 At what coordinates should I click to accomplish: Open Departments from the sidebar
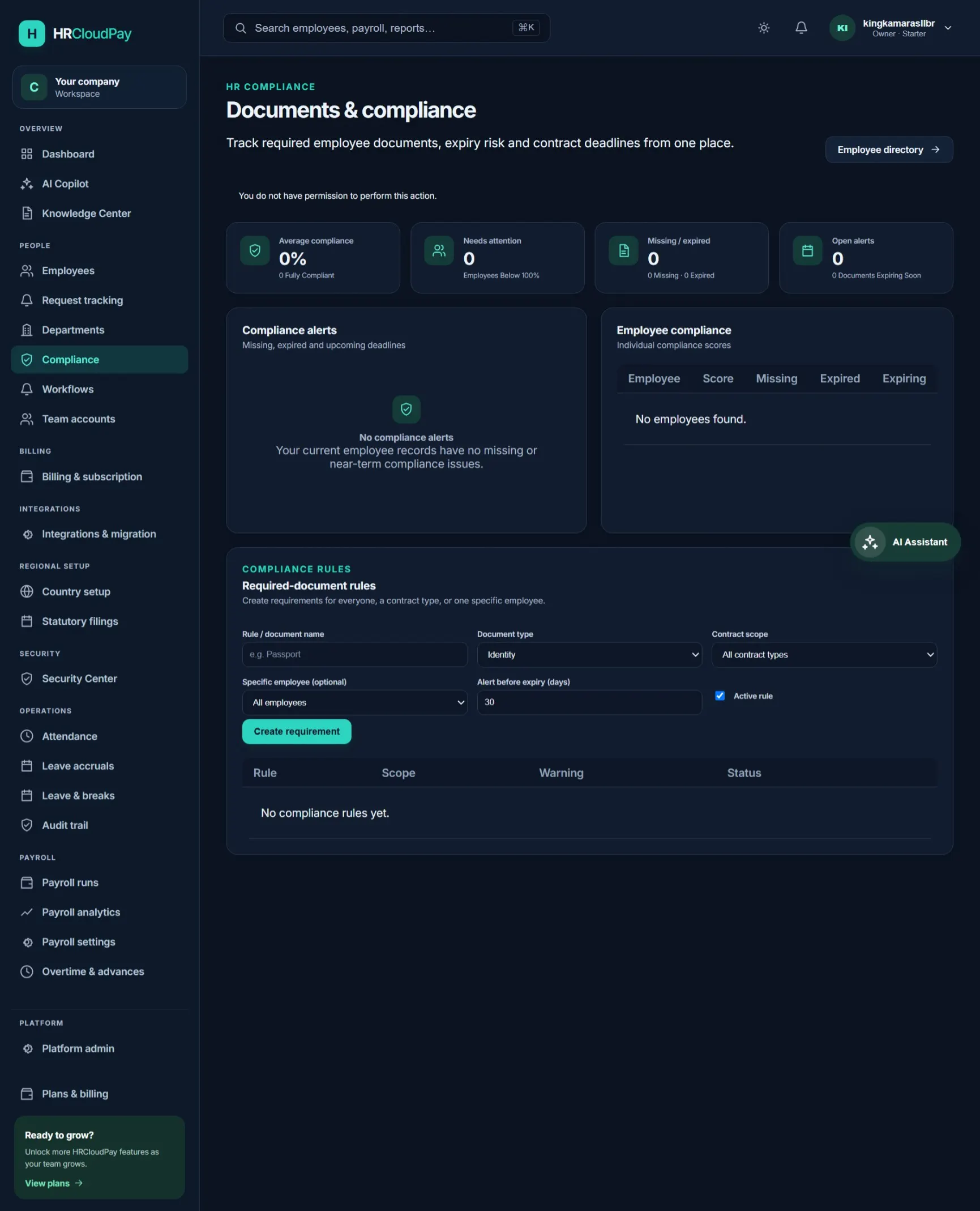pos(99,330)
